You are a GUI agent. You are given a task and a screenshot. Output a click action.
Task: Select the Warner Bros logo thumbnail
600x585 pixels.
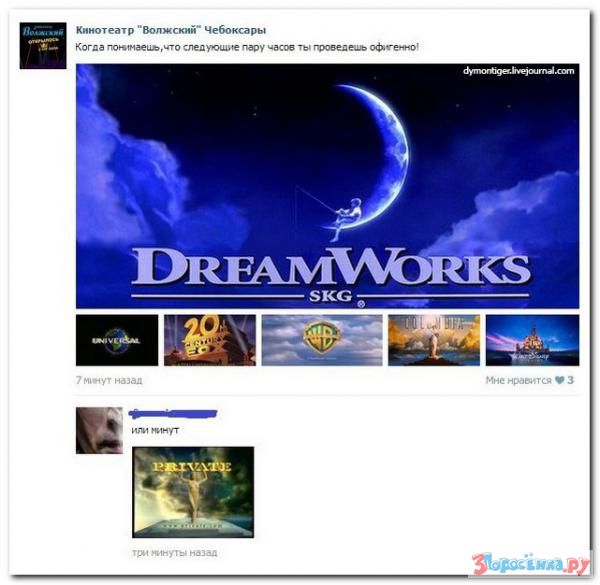321,340
